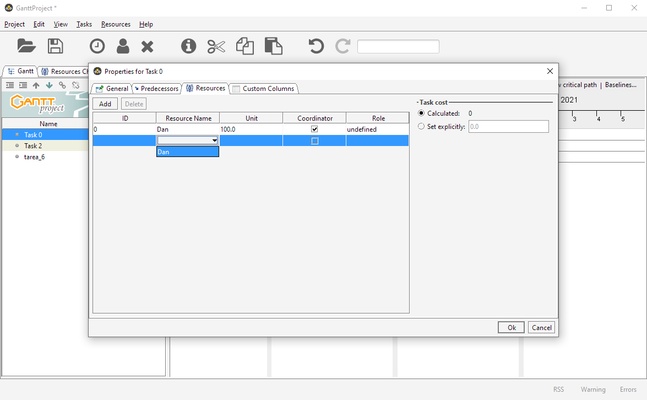Select Task 2 in task list
The width and height of the screenshot is (647, 400).
click(x=45, y=146)
